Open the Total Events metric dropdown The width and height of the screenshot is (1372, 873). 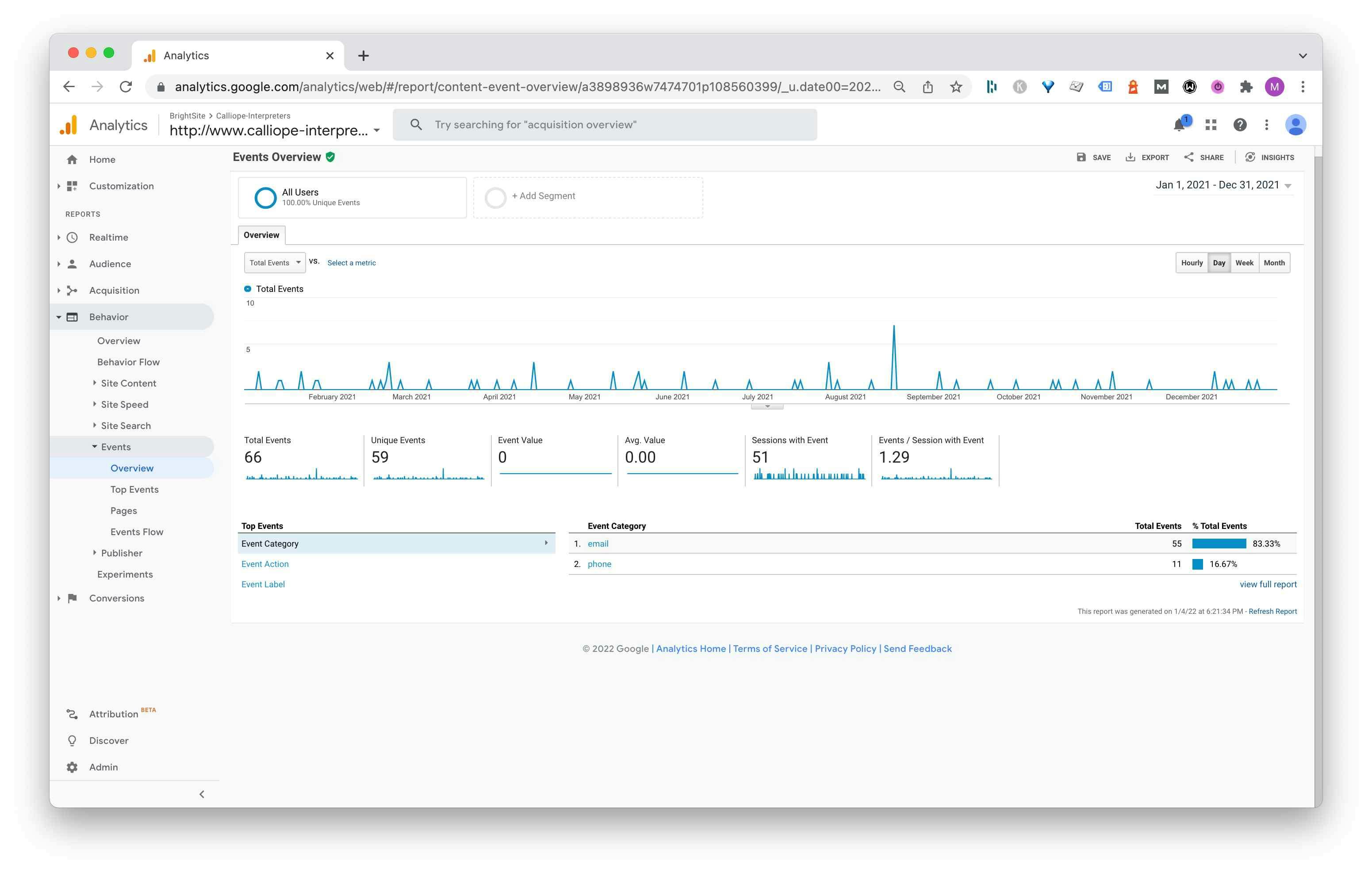coord(275,263)
